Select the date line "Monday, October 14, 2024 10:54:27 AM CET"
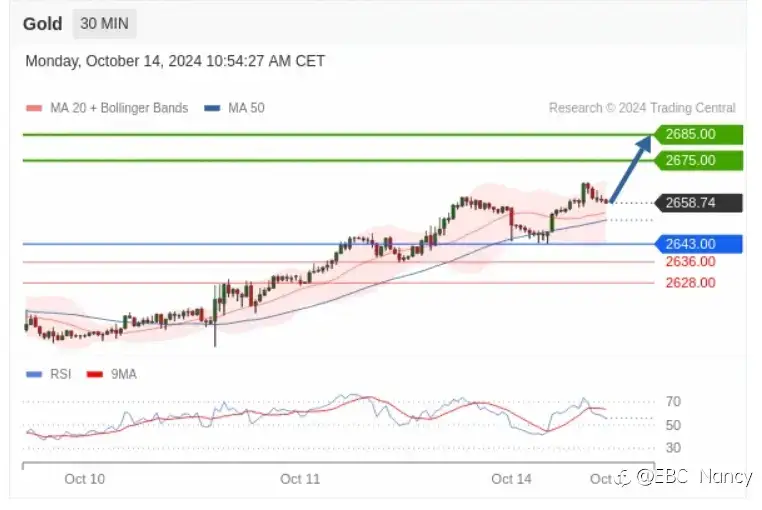Viewport: 762px width, 510px height. click(175, 61)
